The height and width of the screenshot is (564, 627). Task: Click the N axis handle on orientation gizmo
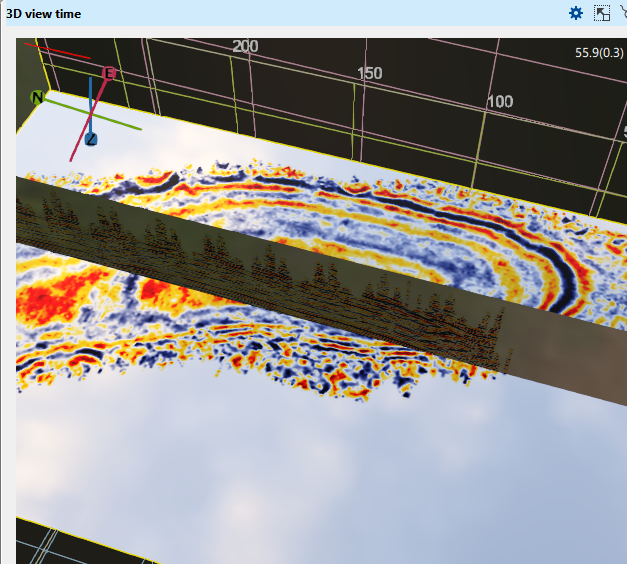click(37, 98)
